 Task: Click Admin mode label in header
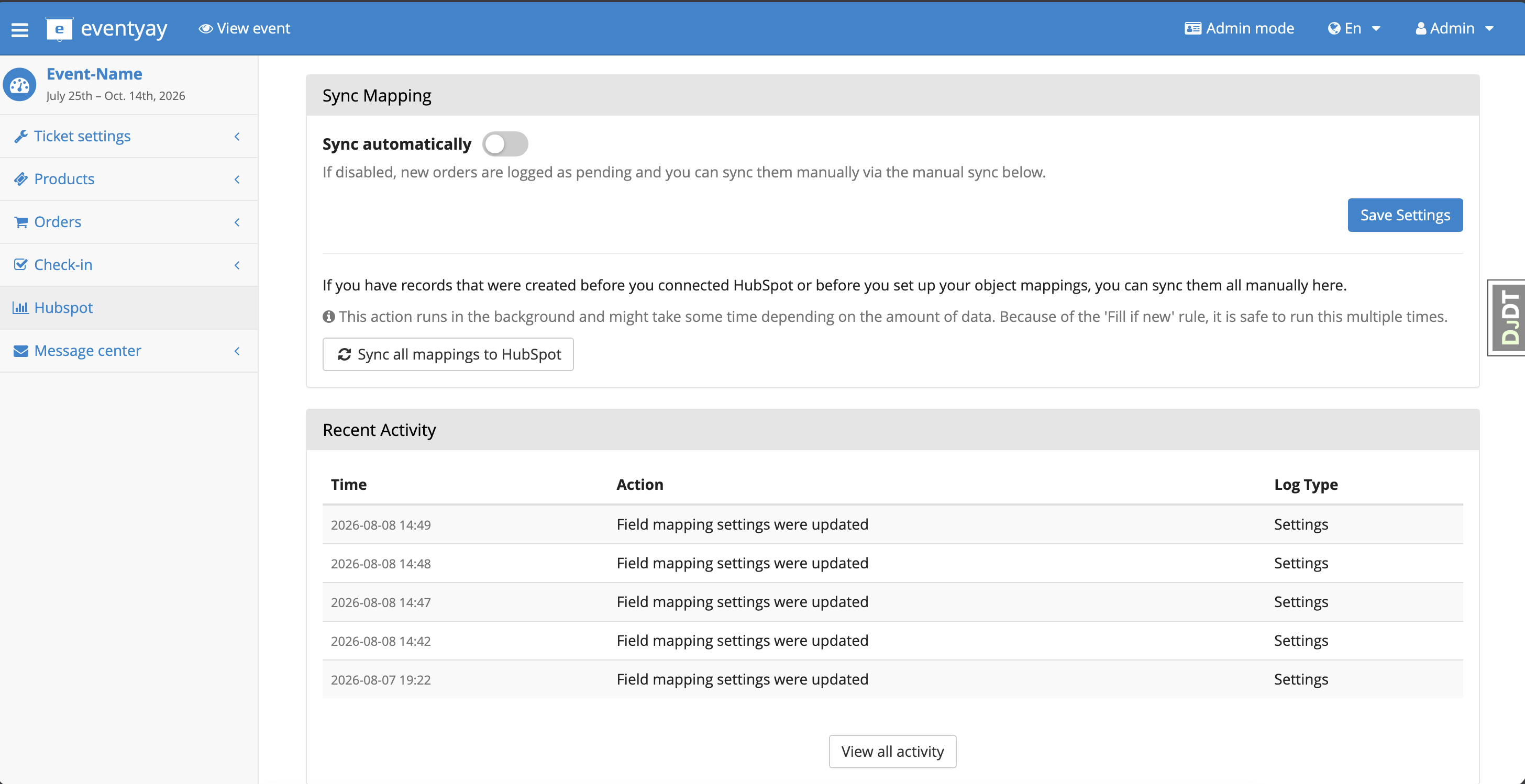coord(1250,28)
